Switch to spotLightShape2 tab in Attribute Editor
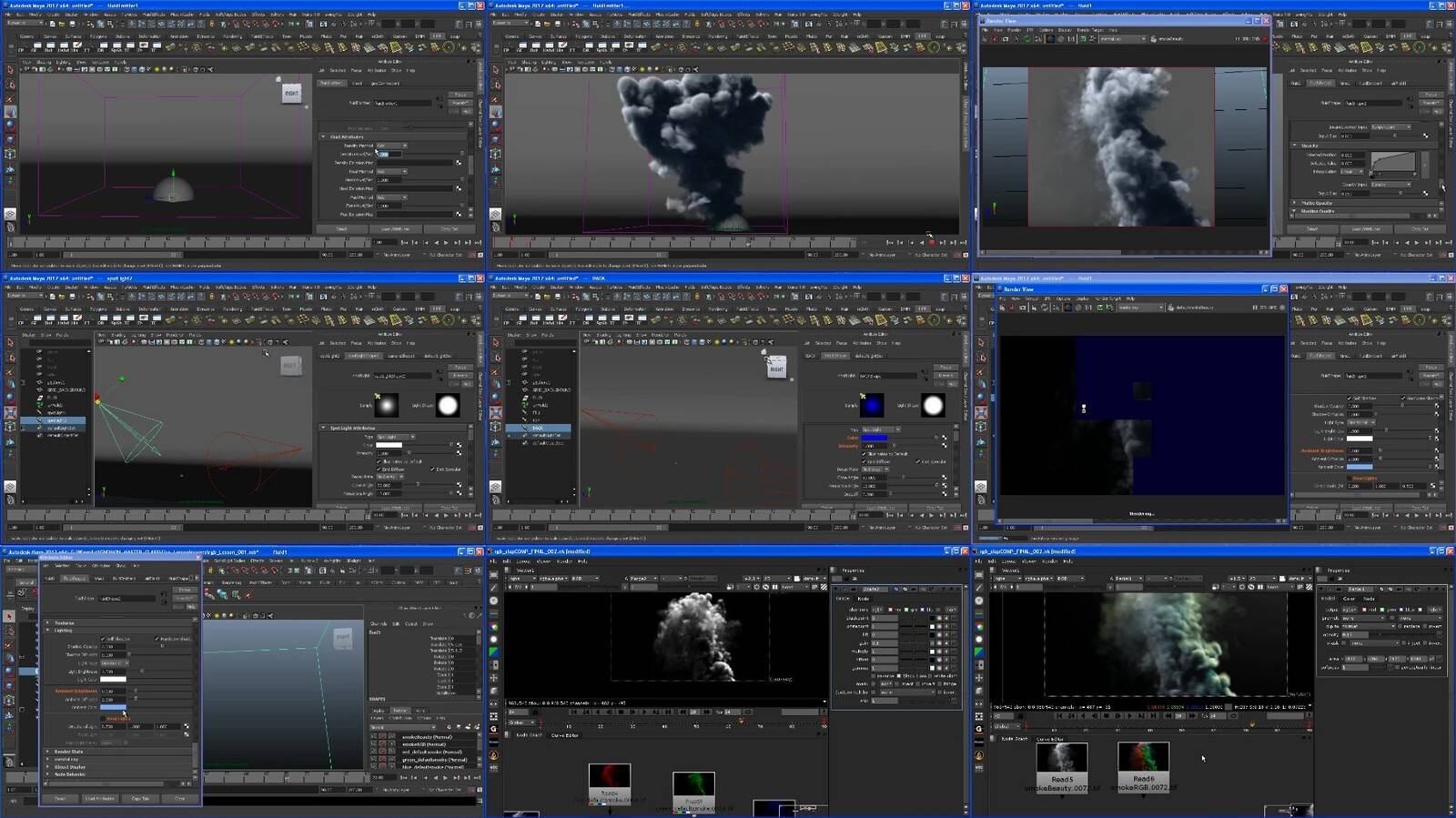 (363, 356)
